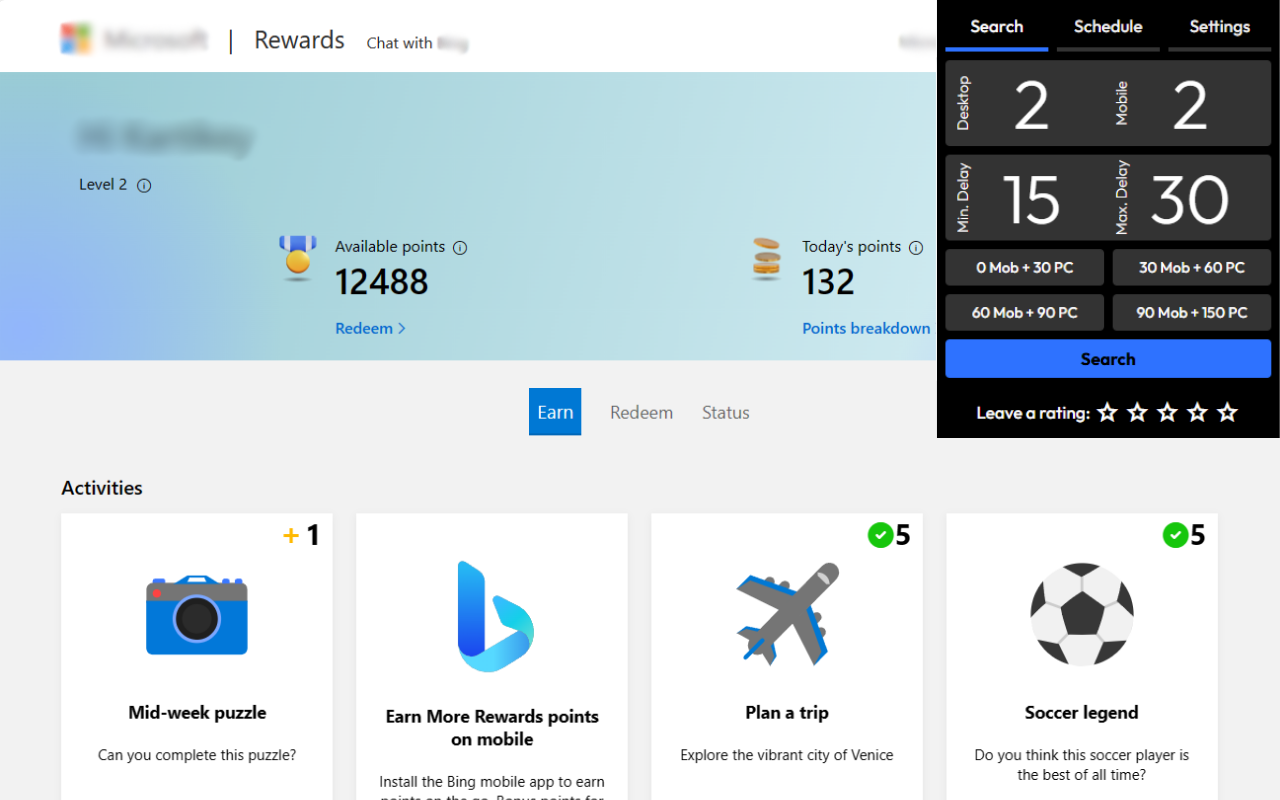Click the info icon next to Available points

(x=460, y=247)
